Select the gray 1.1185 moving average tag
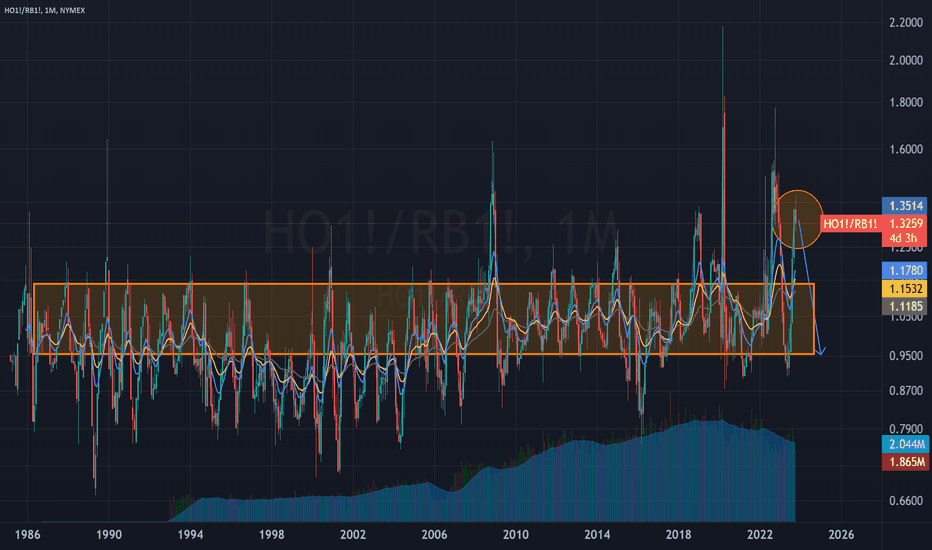The image size is (932, 550). coord(905,306)
